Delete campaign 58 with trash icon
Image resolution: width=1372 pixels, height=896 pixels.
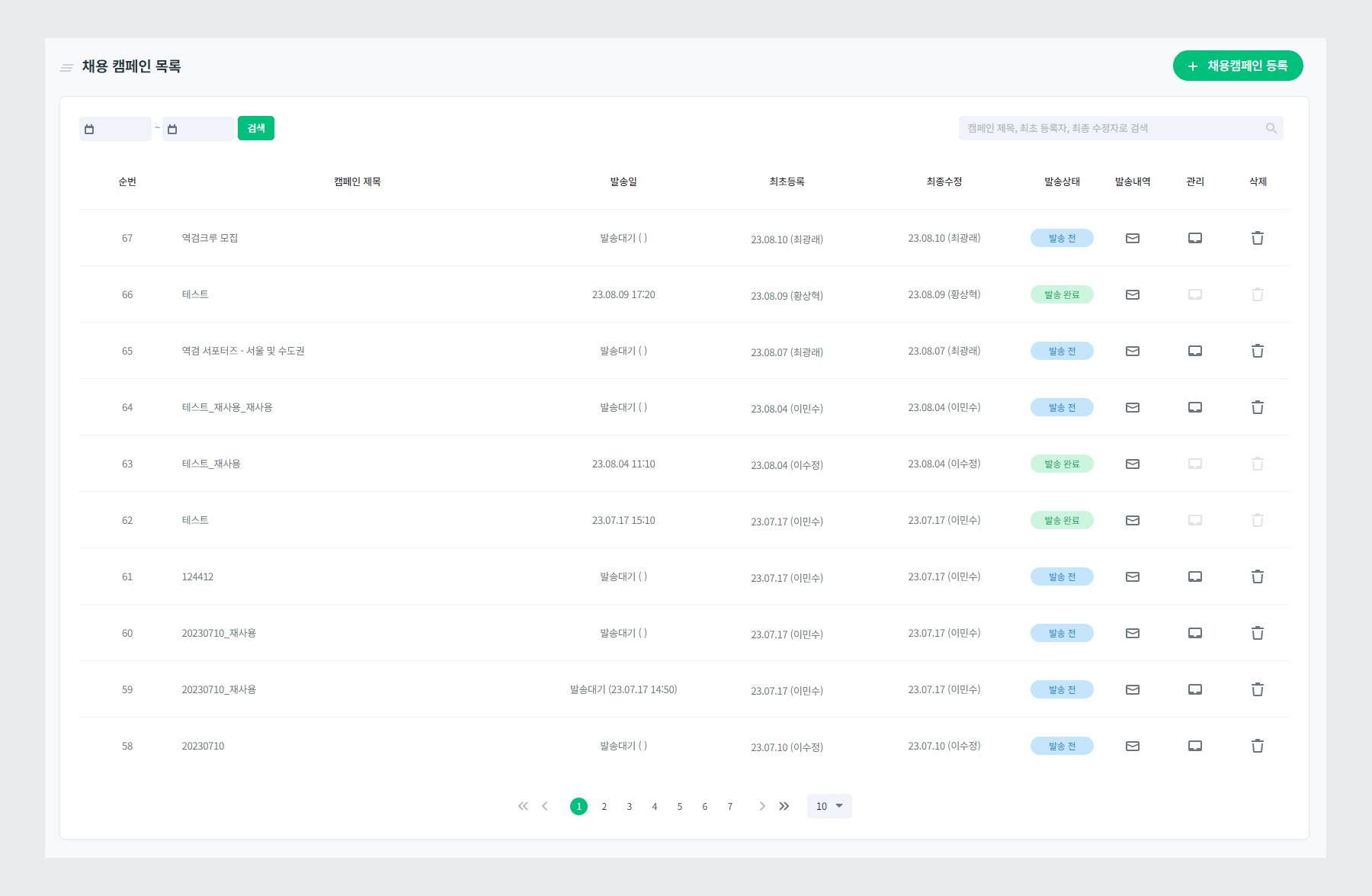1258,746
